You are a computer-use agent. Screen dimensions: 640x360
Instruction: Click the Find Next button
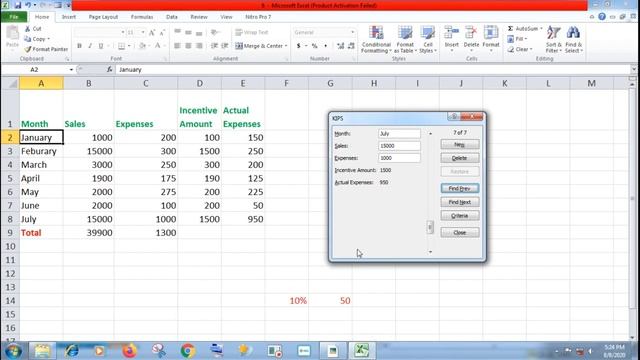tap(460, 202)
